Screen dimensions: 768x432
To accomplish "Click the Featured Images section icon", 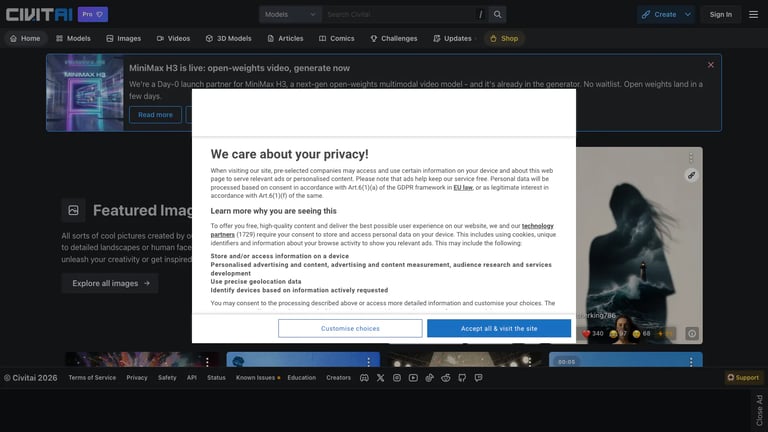I will [x=73, y=210].
